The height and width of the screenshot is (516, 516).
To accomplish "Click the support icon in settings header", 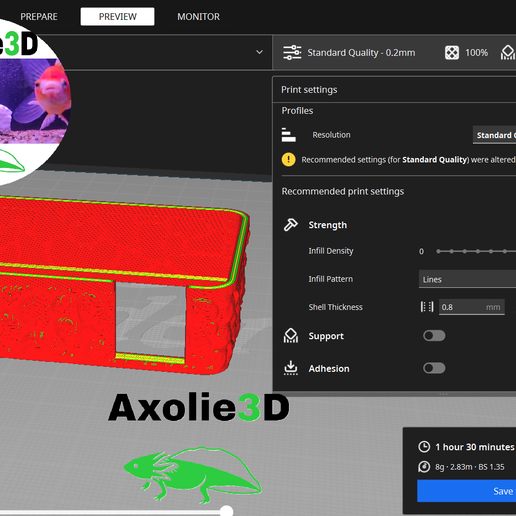I will click(x=508, y=53).
